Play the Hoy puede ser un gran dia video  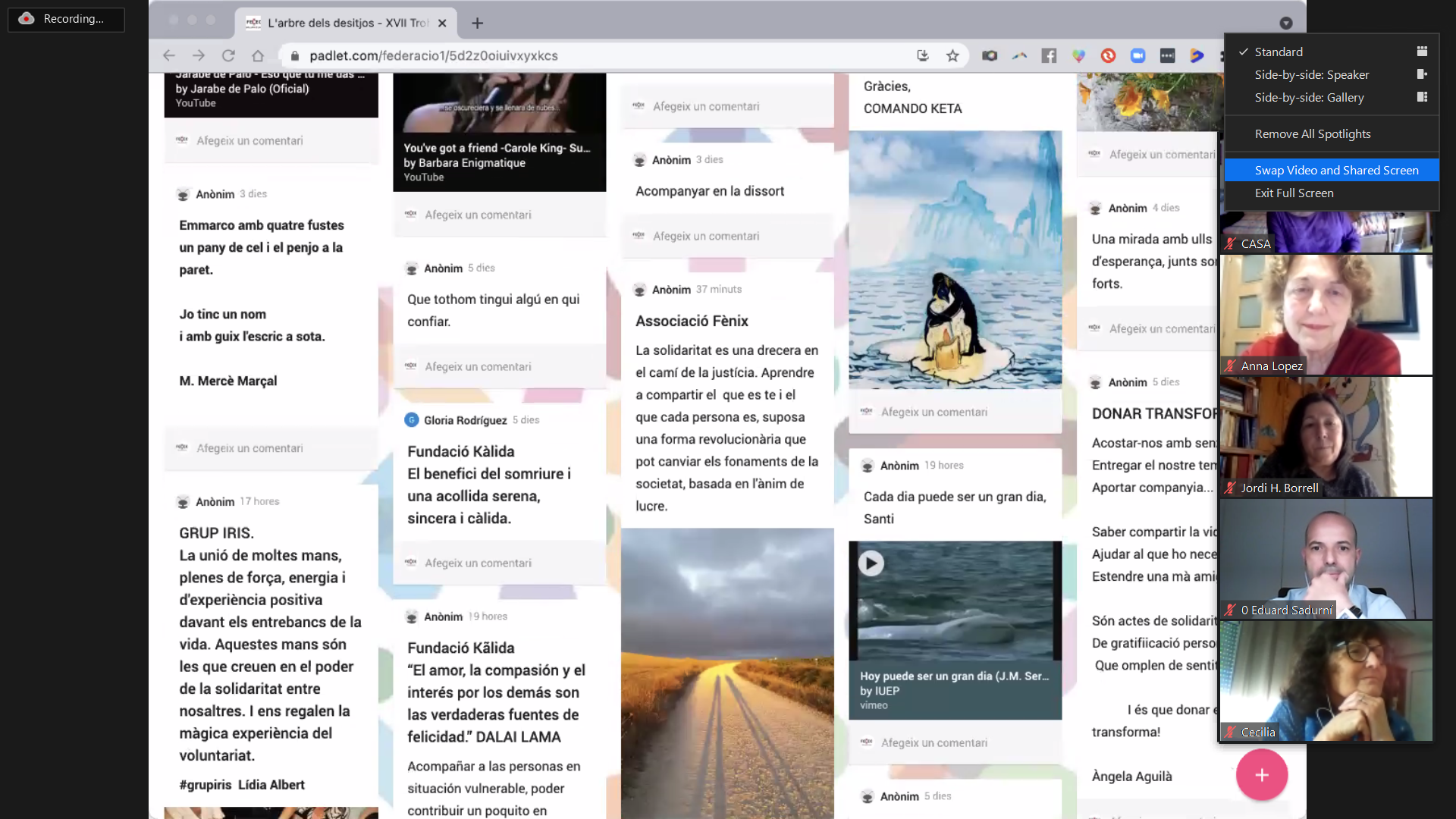871,563
